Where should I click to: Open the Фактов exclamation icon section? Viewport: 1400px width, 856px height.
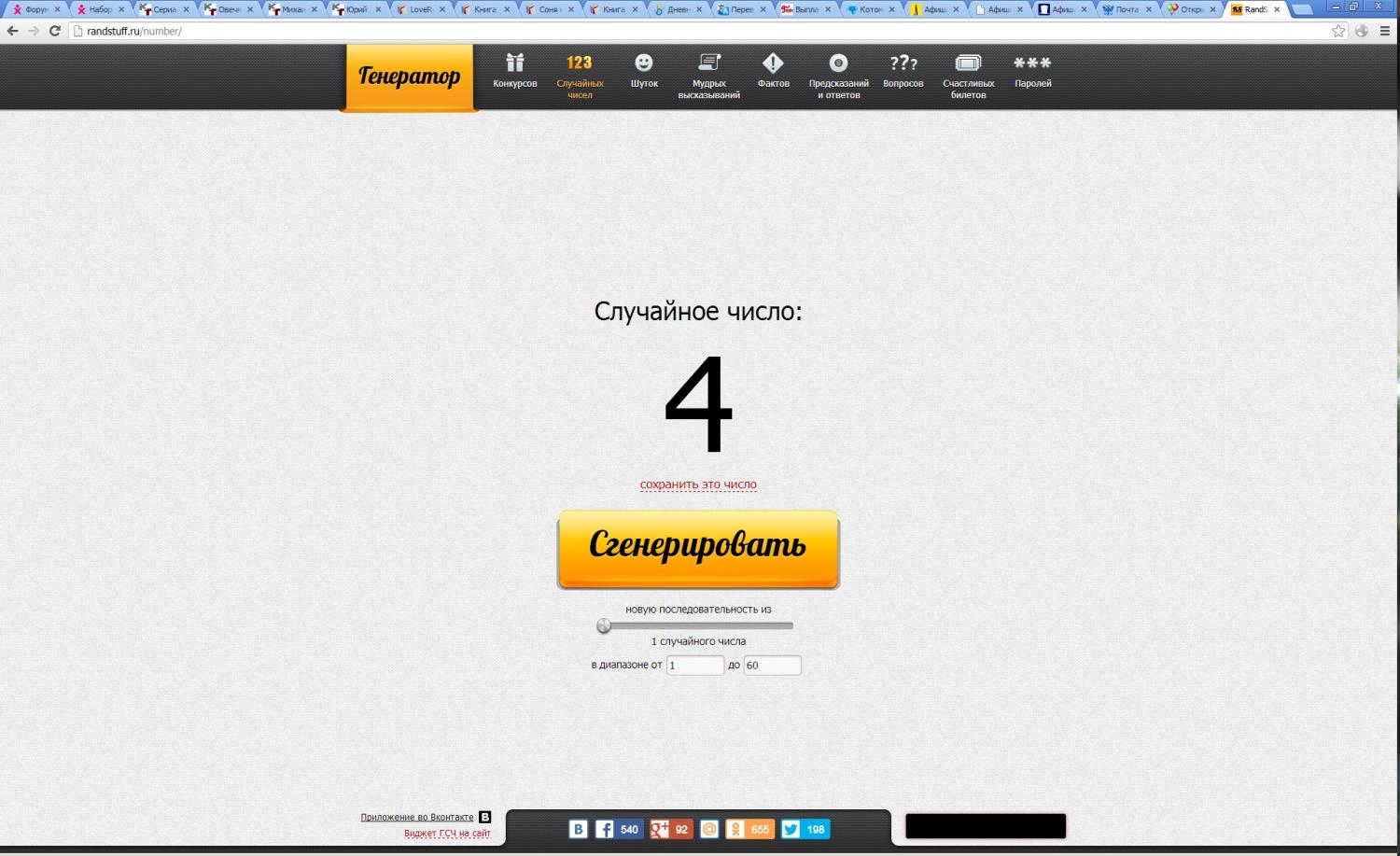pyautogui.click(x=773, y=72)
